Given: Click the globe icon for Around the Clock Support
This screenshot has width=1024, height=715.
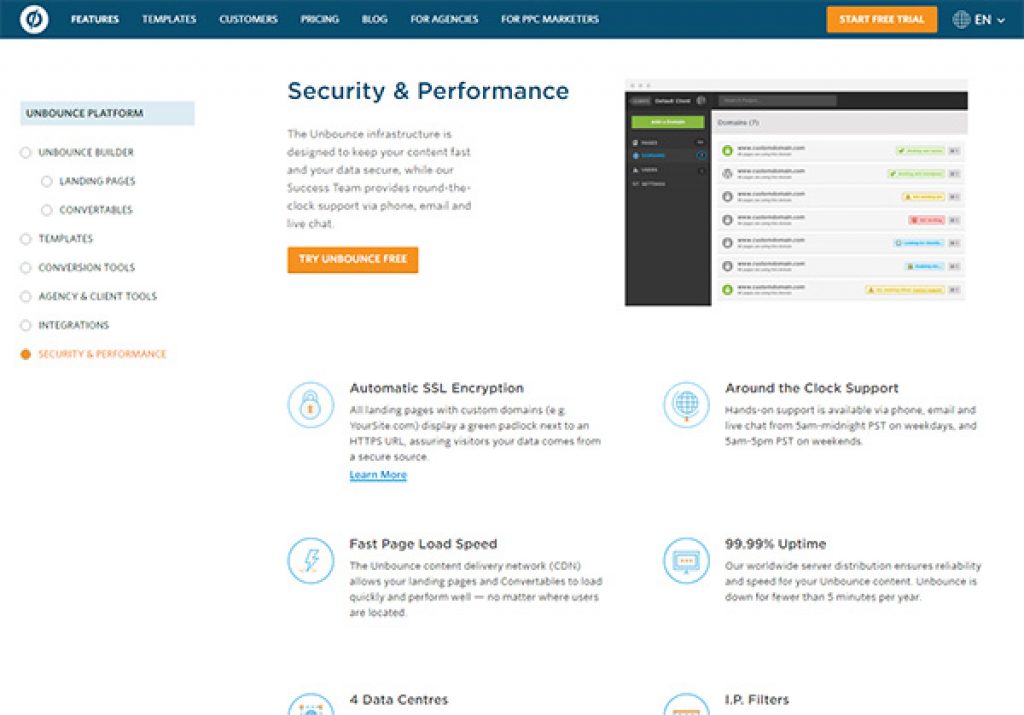Looking at the screenshot, I should pyautogui.click(x=686, y=405).
